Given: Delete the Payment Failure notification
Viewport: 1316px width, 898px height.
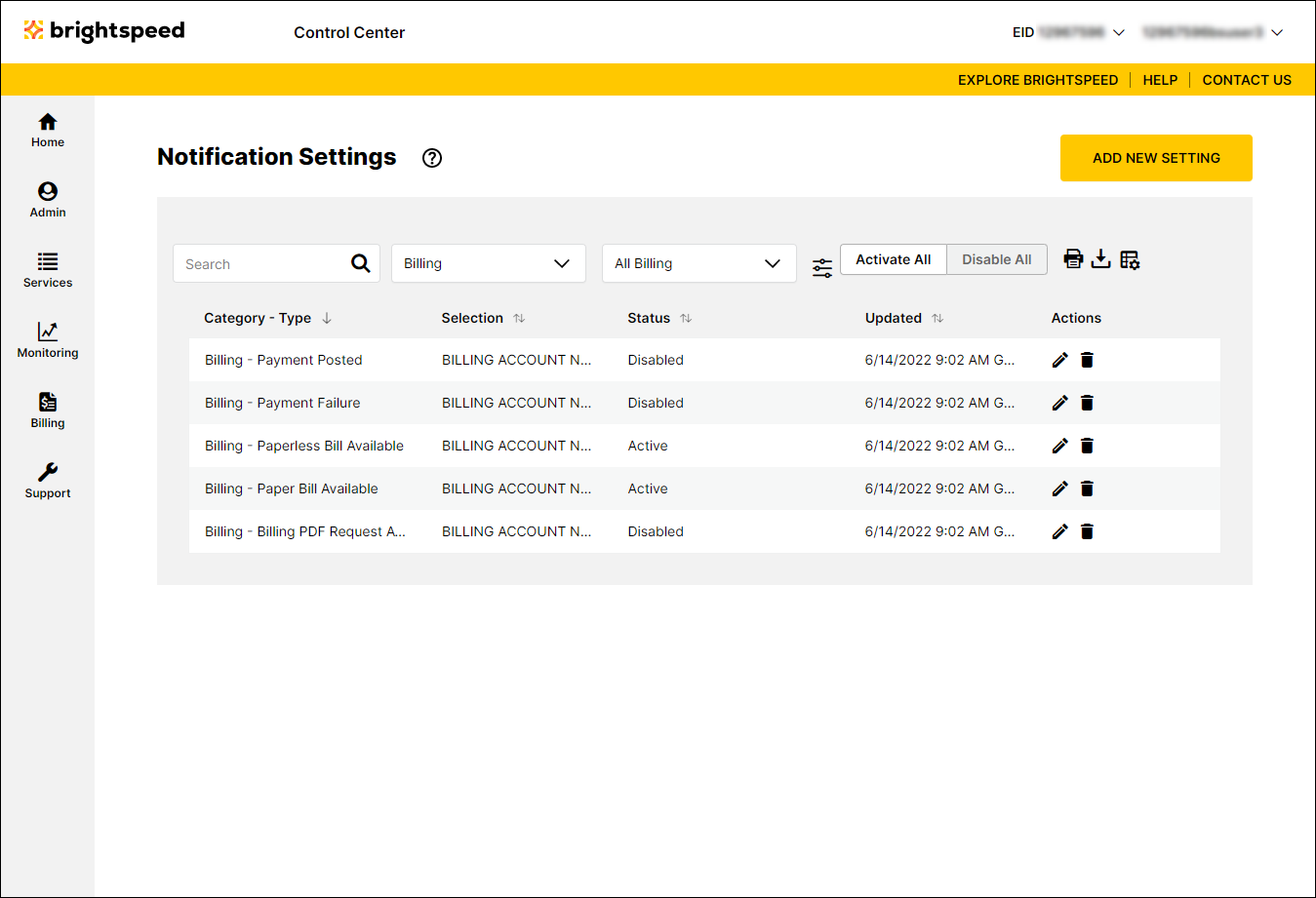Looking at the screenshot, I should coord(1087,403).
